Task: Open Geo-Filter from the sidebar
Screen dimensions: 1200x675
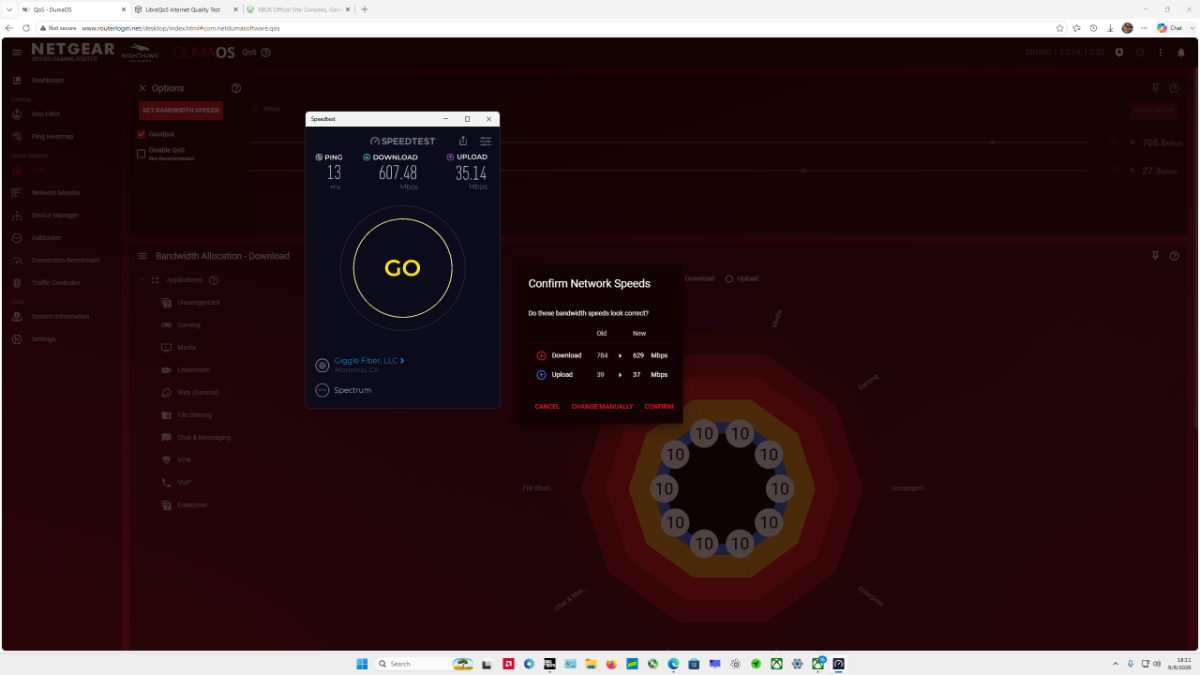Action: tap(38, 114)
